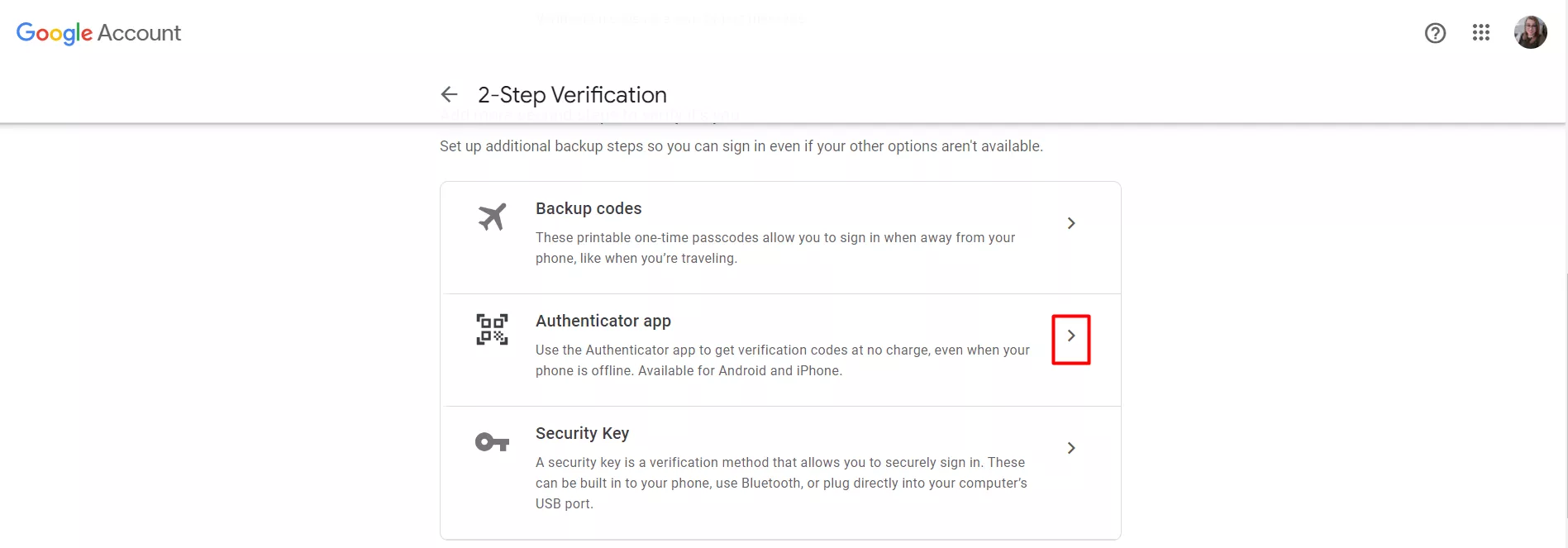The image size is (1568, 548).
Task: Expand the Backup codes chevron
Action: [1070, 223]
